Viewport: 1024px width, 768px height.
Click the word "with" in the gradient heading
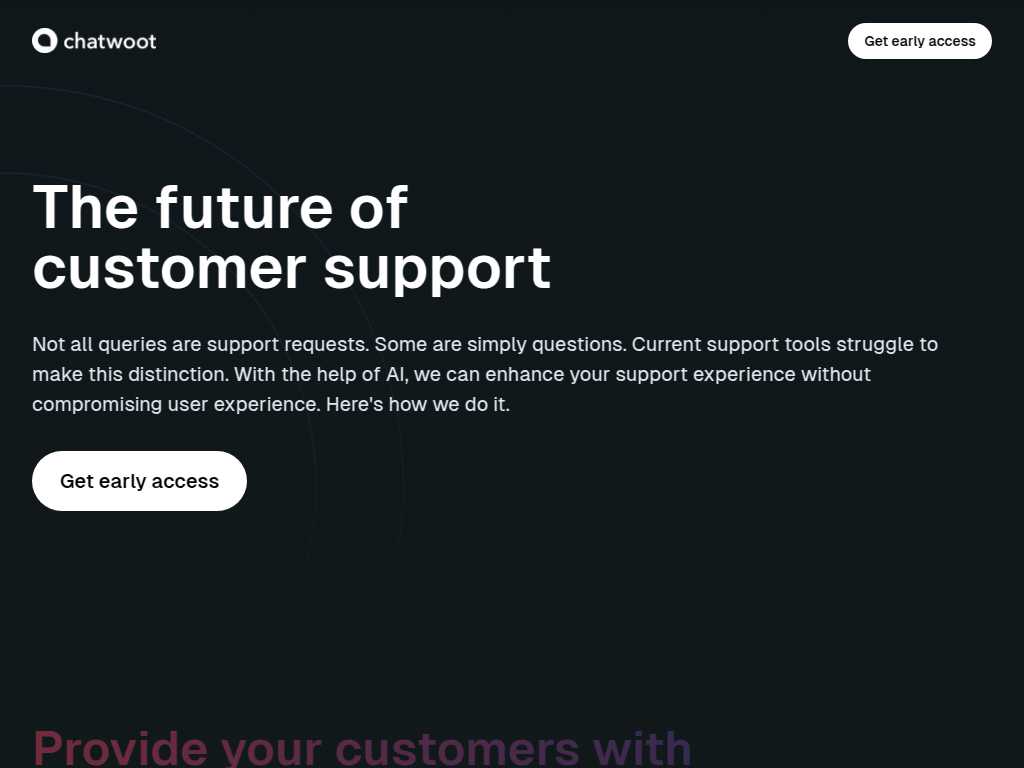coord(642,748)
